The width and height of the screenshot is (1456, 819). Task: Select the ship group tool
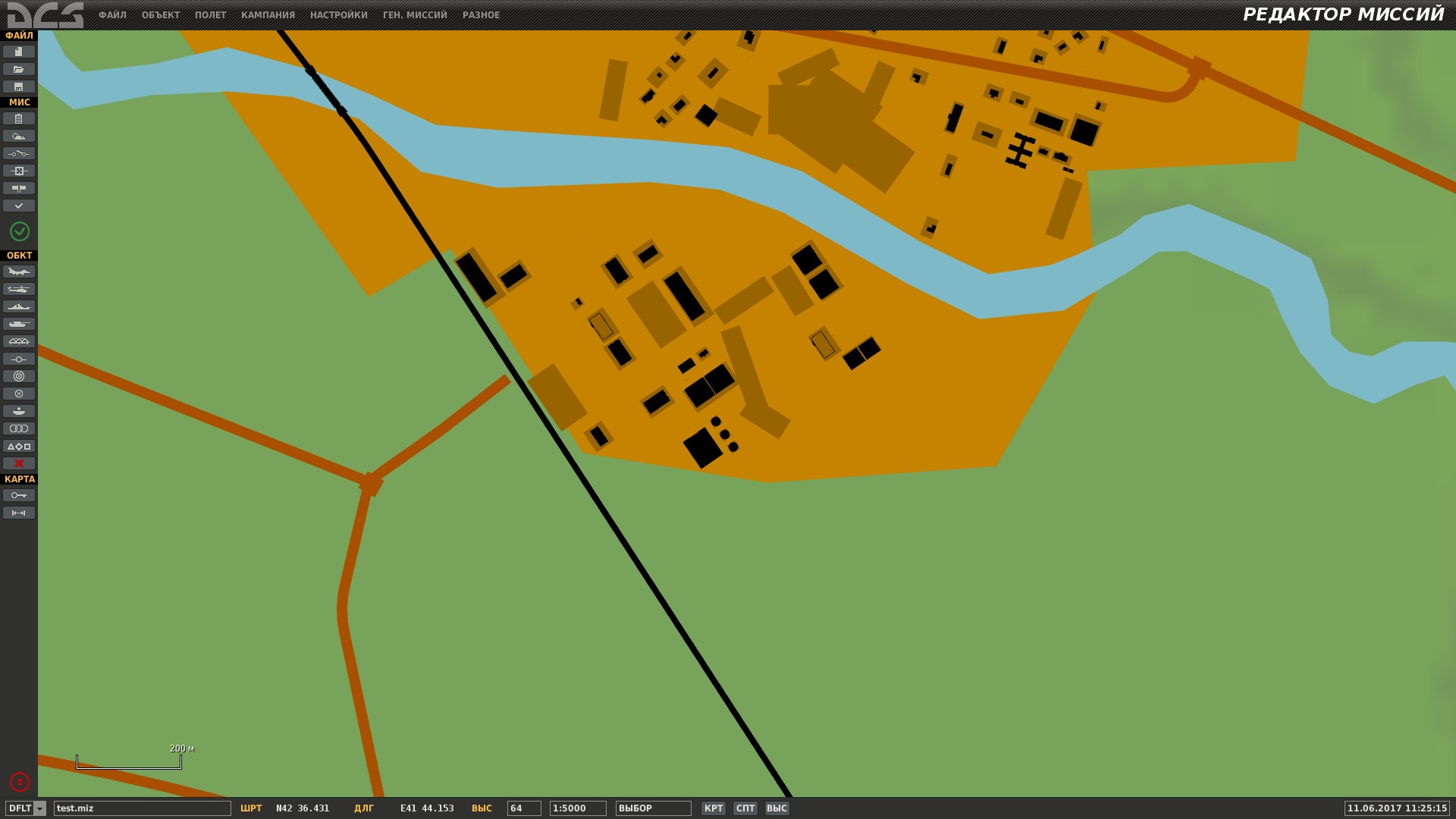[19, 306]
